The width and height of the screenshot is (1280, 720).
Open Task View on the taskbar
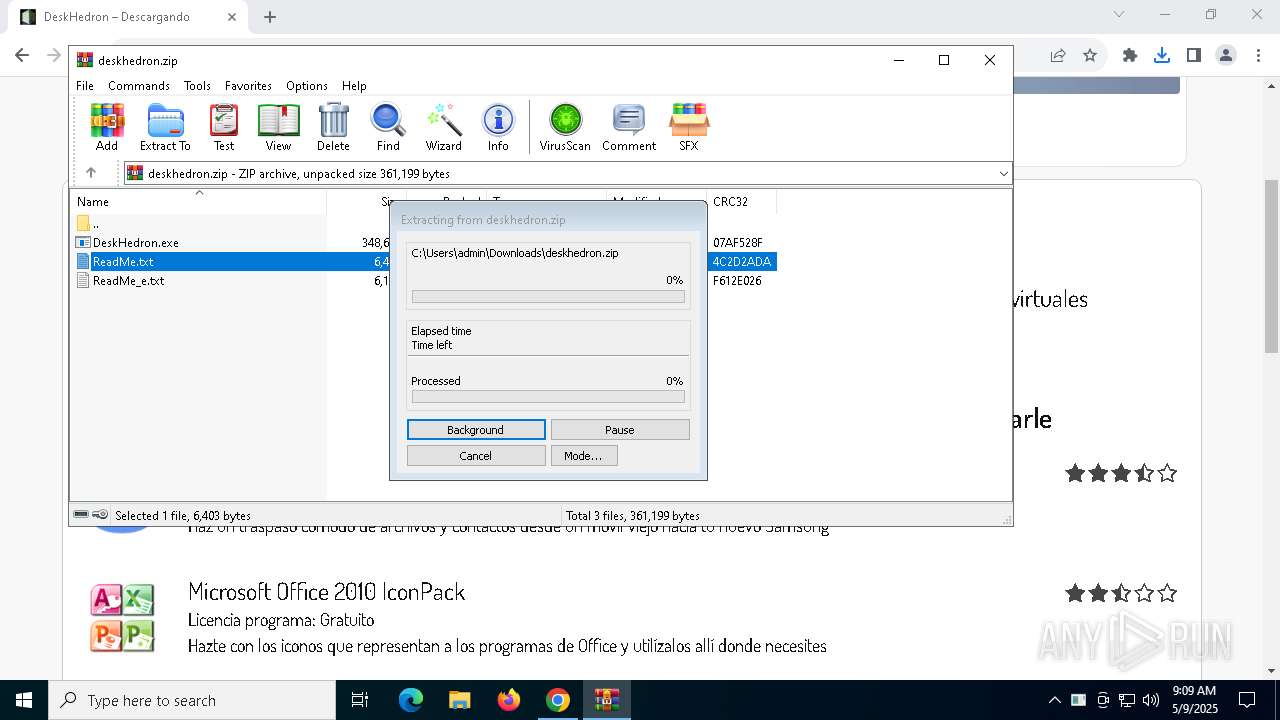pyautogui.click(x=360, y=700)
